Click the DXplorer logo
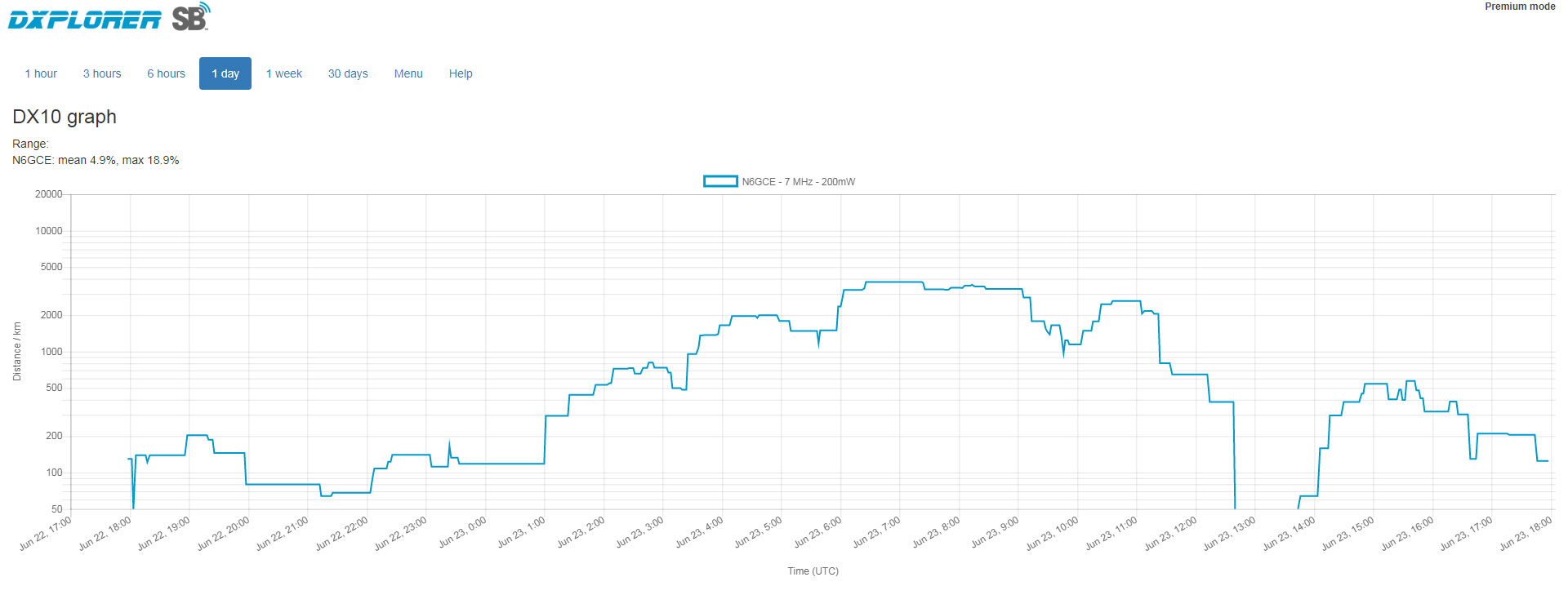Viewport: 1568px width, 595px height. [84, 20]
